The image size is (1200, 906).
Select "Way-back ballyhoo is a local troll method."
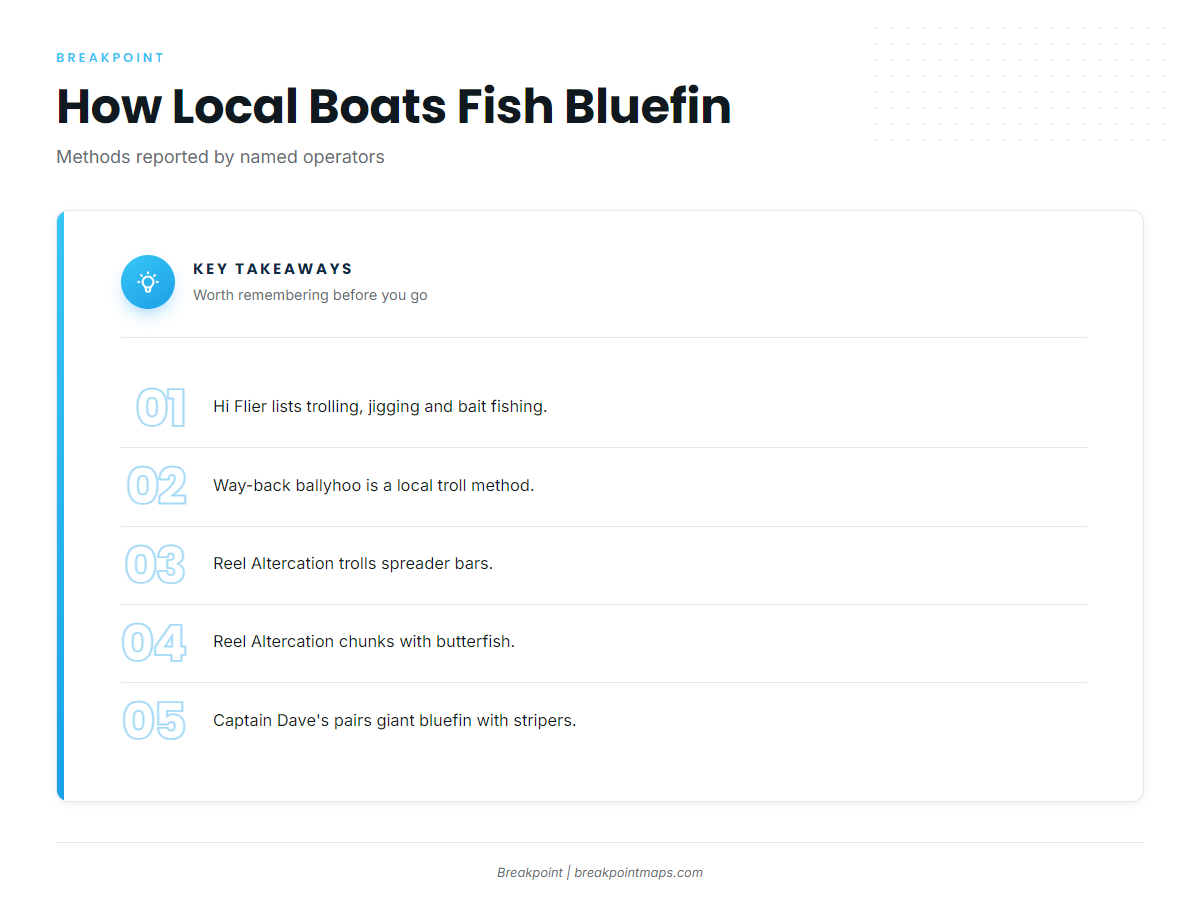coord(374,486)
